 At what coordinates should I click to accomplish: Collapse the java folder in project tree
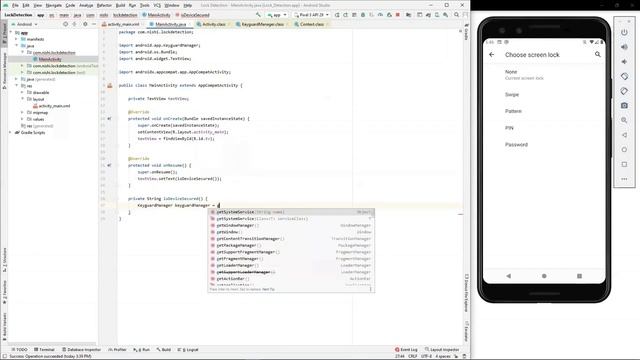click(17, 46)
